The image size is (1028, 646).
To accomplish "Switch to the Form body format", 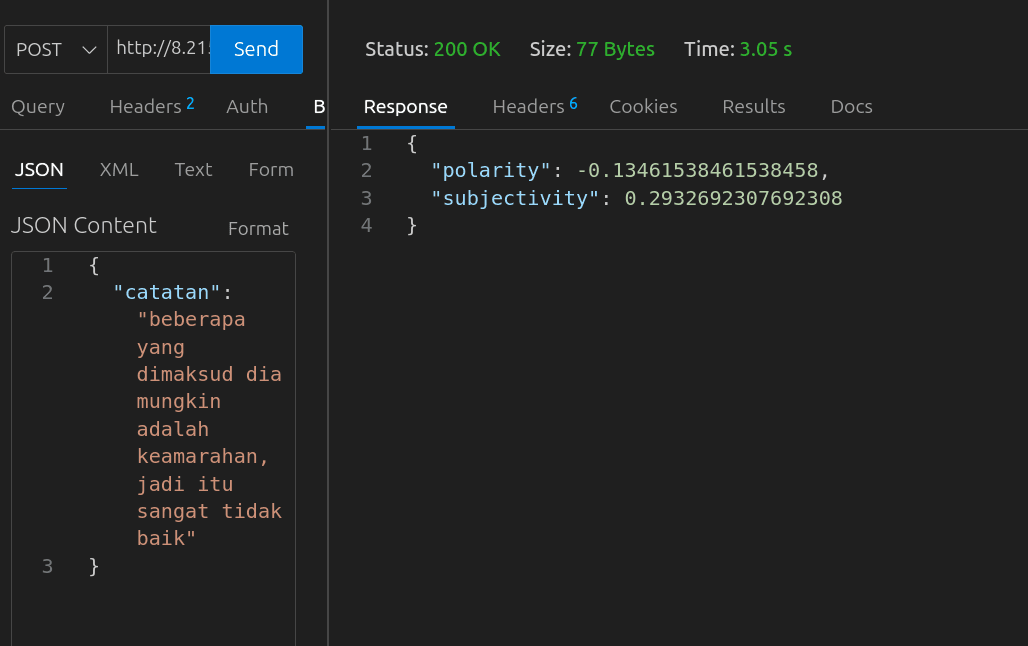I will [270, 169].
